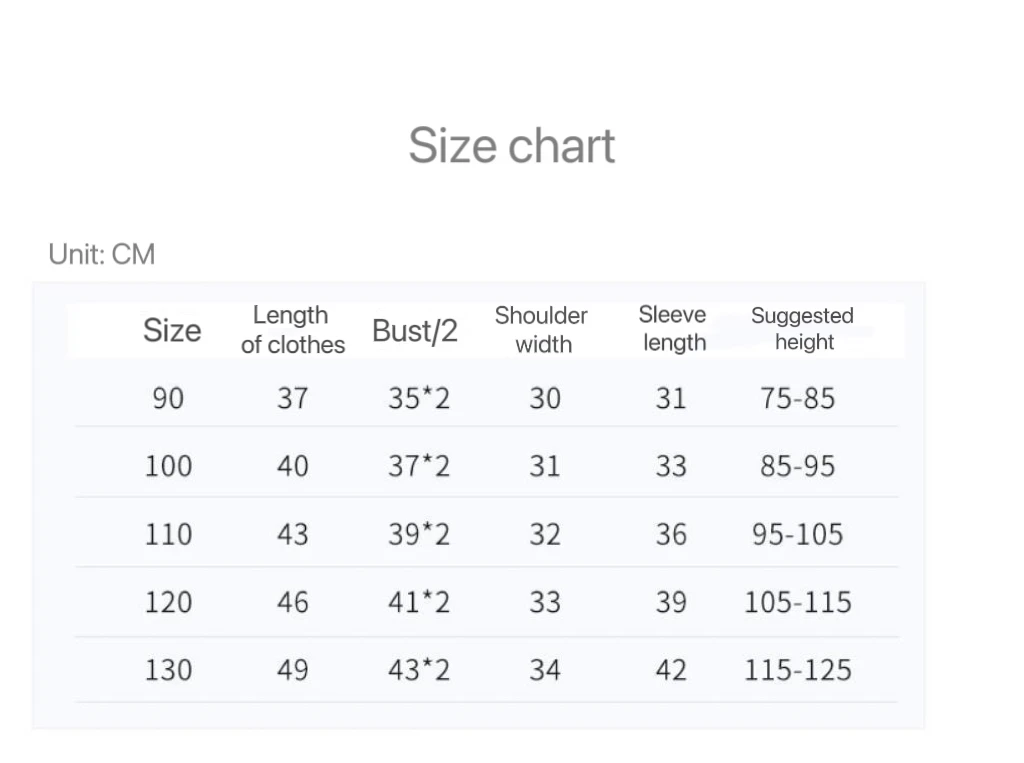
Task: Click the 115-125 suggested height cell
Action: coord(797,669)
